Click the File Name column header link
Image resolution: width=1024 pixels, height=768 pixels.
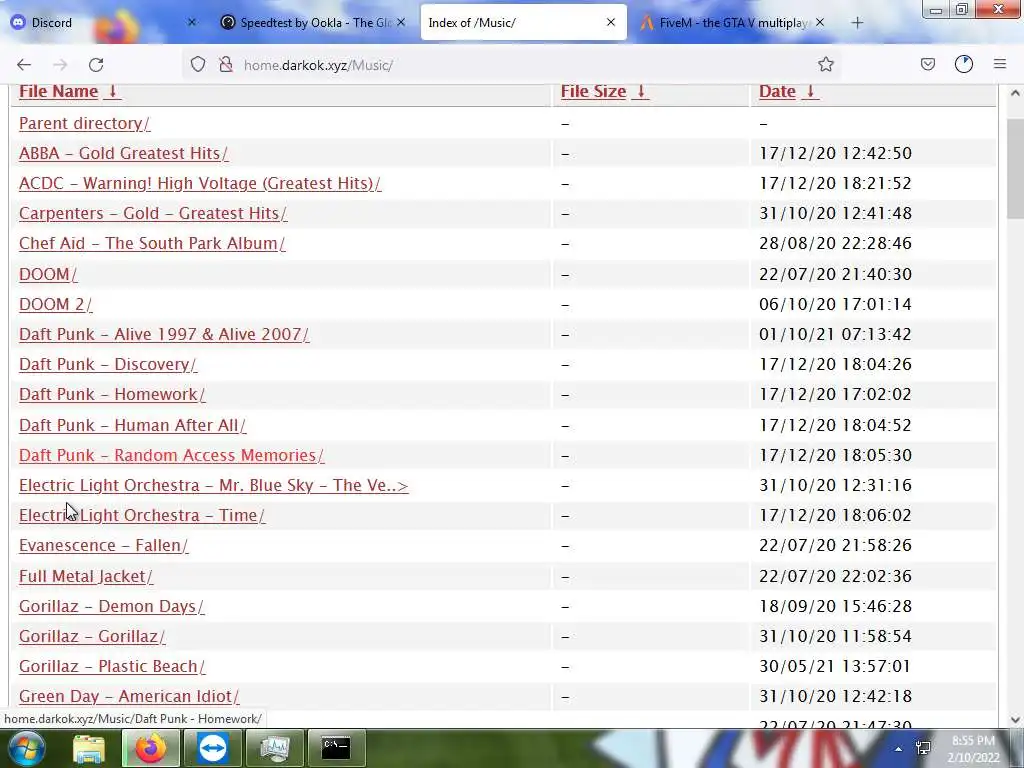[59, 91]
